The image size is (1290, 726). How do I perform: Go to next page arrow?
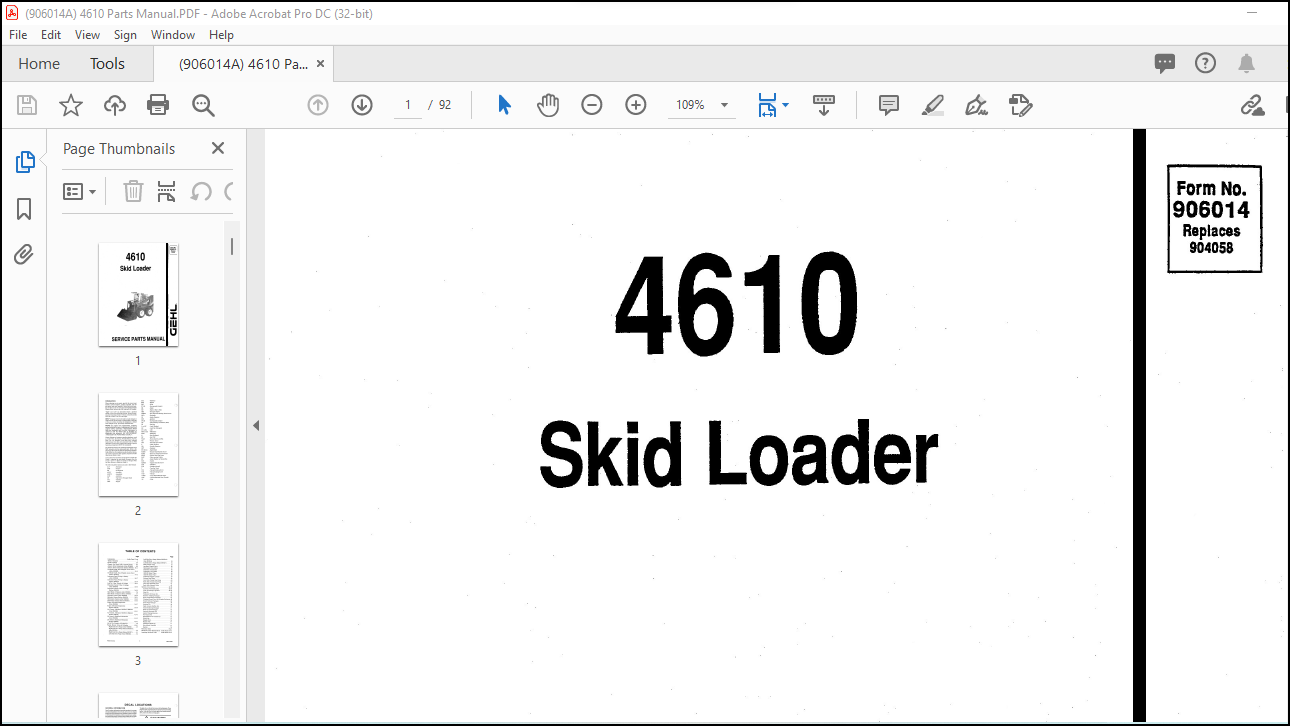tap(362, 105)
